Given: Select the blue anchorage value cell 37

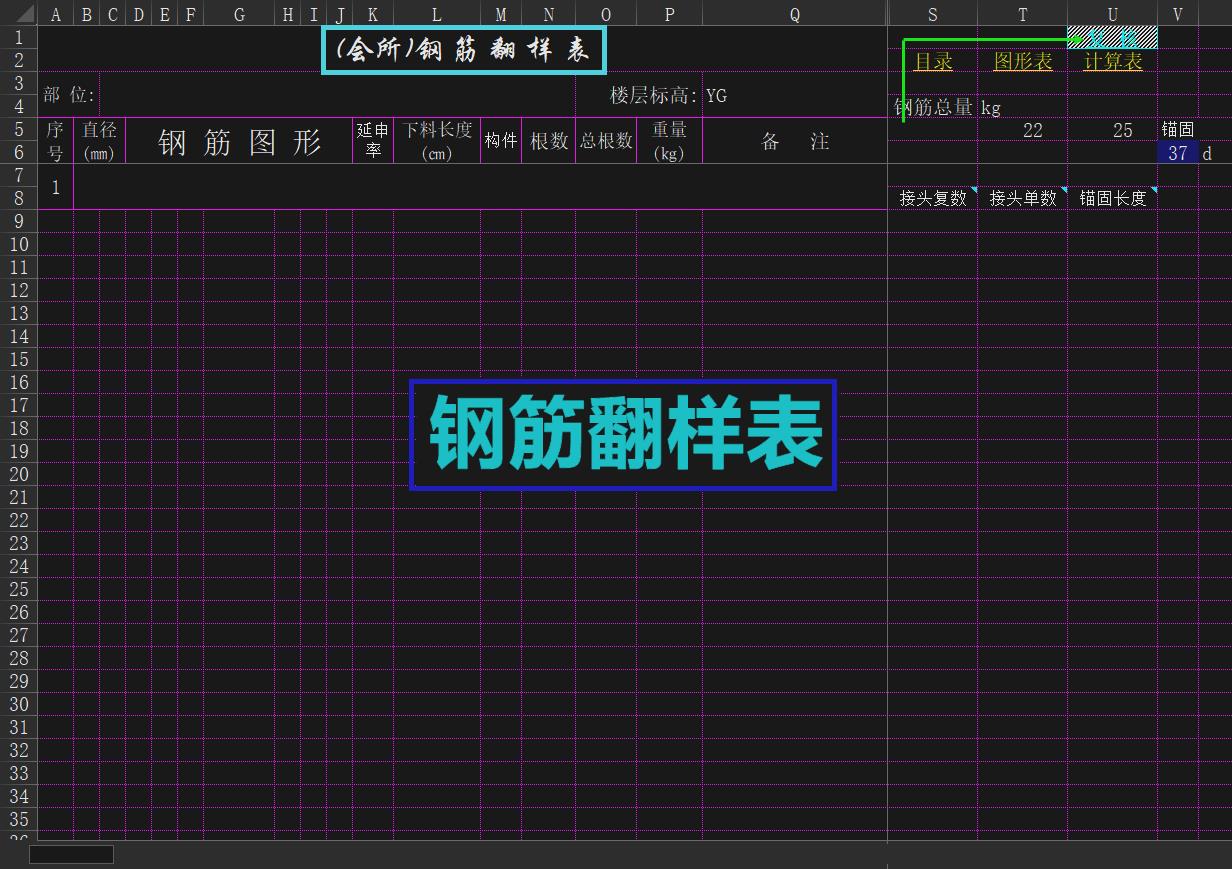Looking at the screenshot, I should (1177, 153).
